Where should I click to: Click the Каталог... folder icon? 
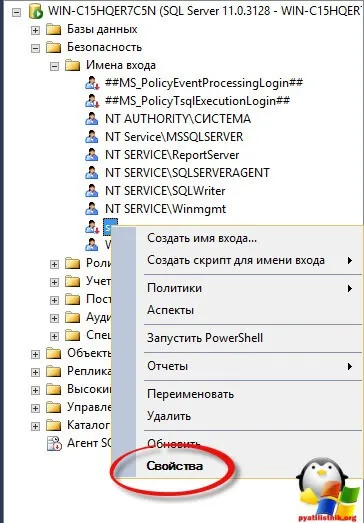coord(53,426)
